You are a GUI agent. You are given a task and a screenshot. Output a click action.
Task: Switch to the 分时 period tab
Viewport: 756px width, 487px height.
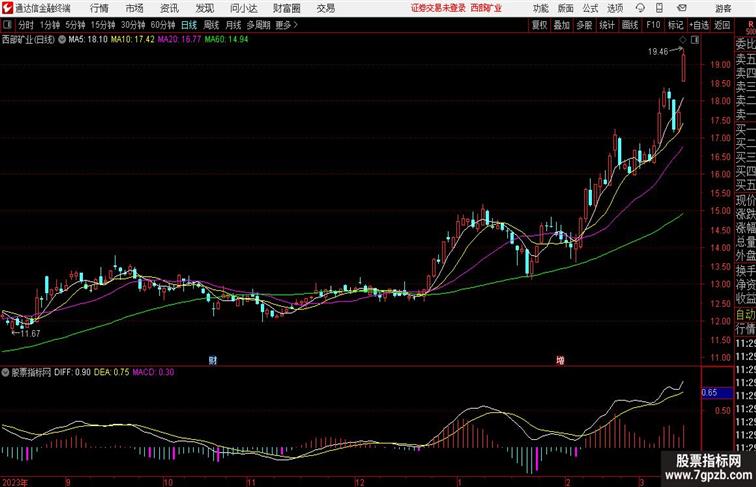(26, 25)
